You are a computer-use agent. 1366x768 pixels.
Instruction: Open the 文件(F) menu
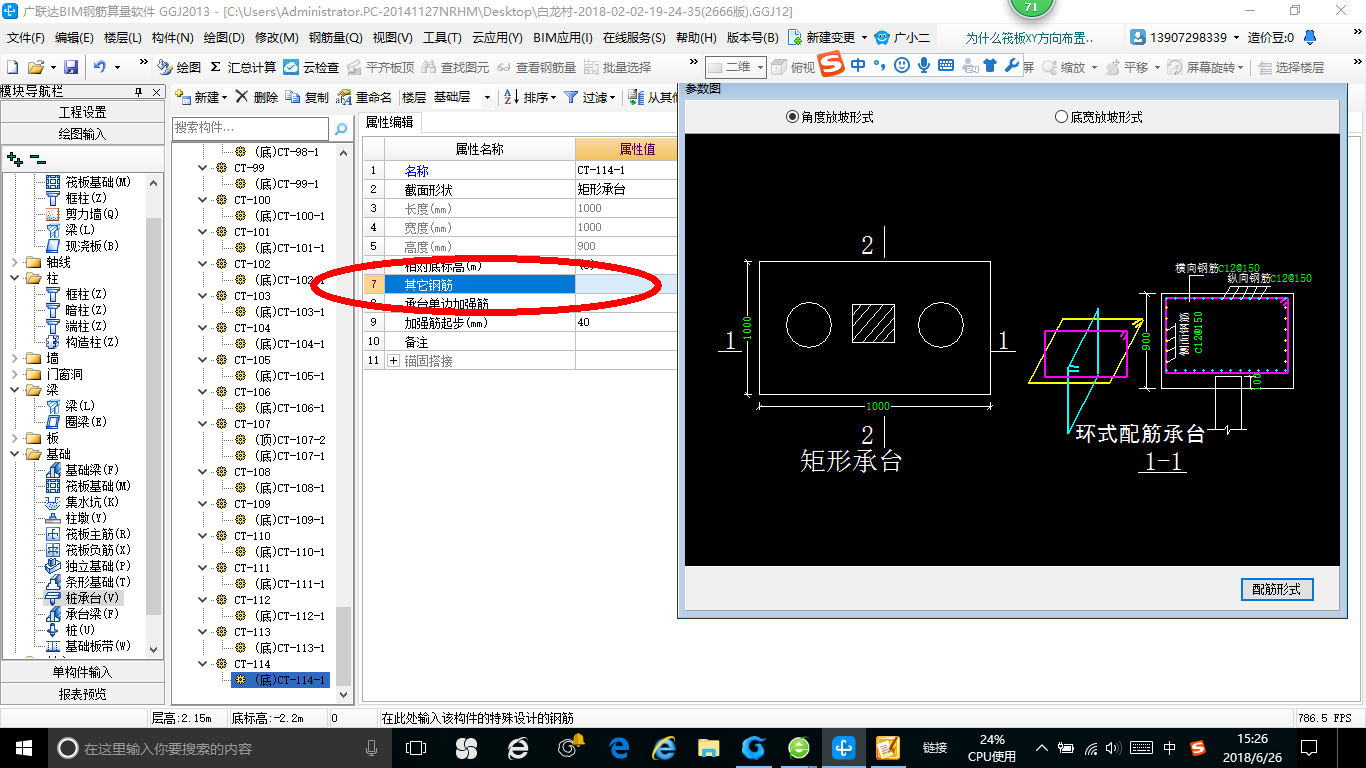(26, 38)
